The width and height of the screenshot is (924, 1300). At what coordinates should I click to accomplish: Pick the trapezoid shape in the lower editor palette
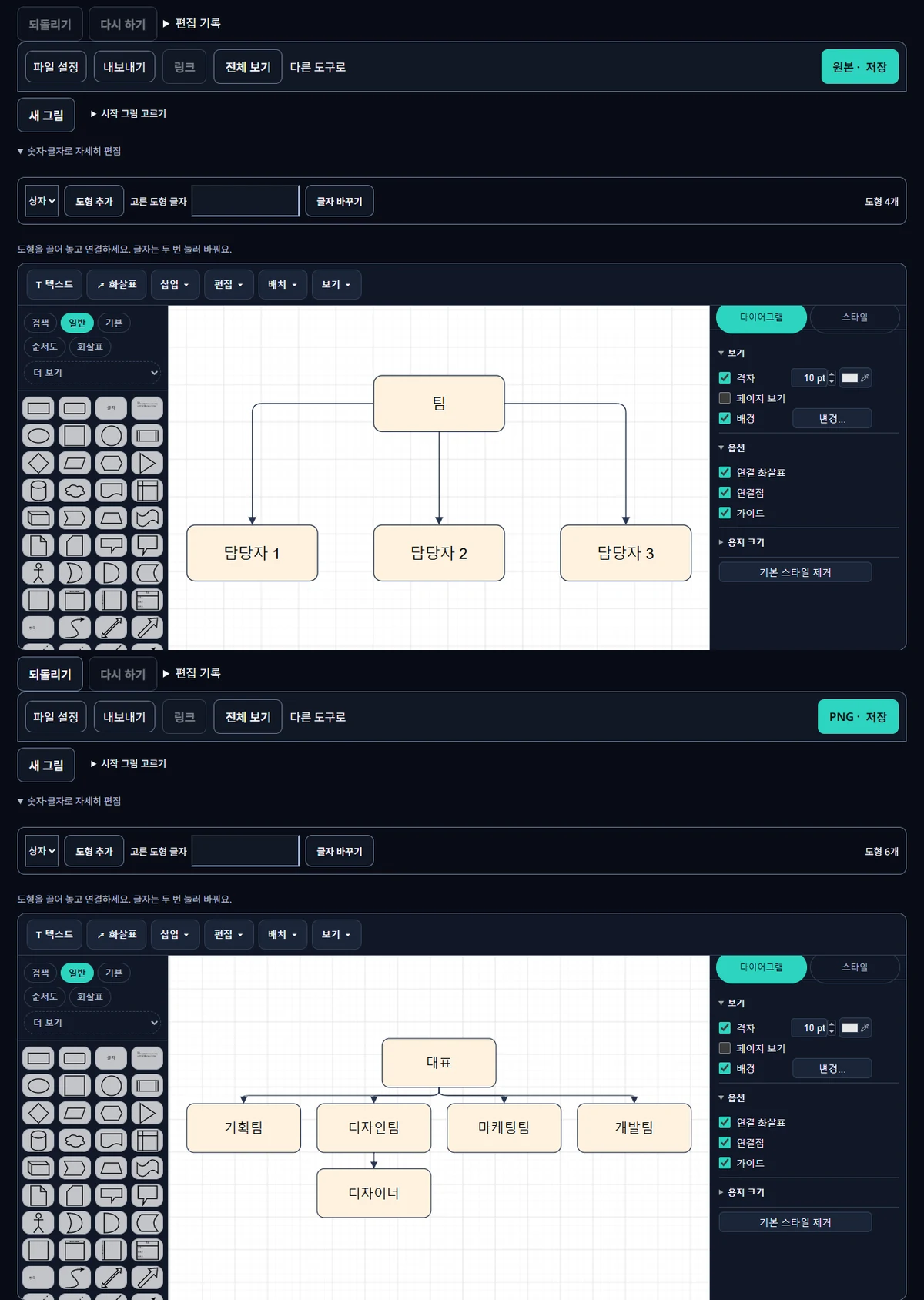point(112,1168)
